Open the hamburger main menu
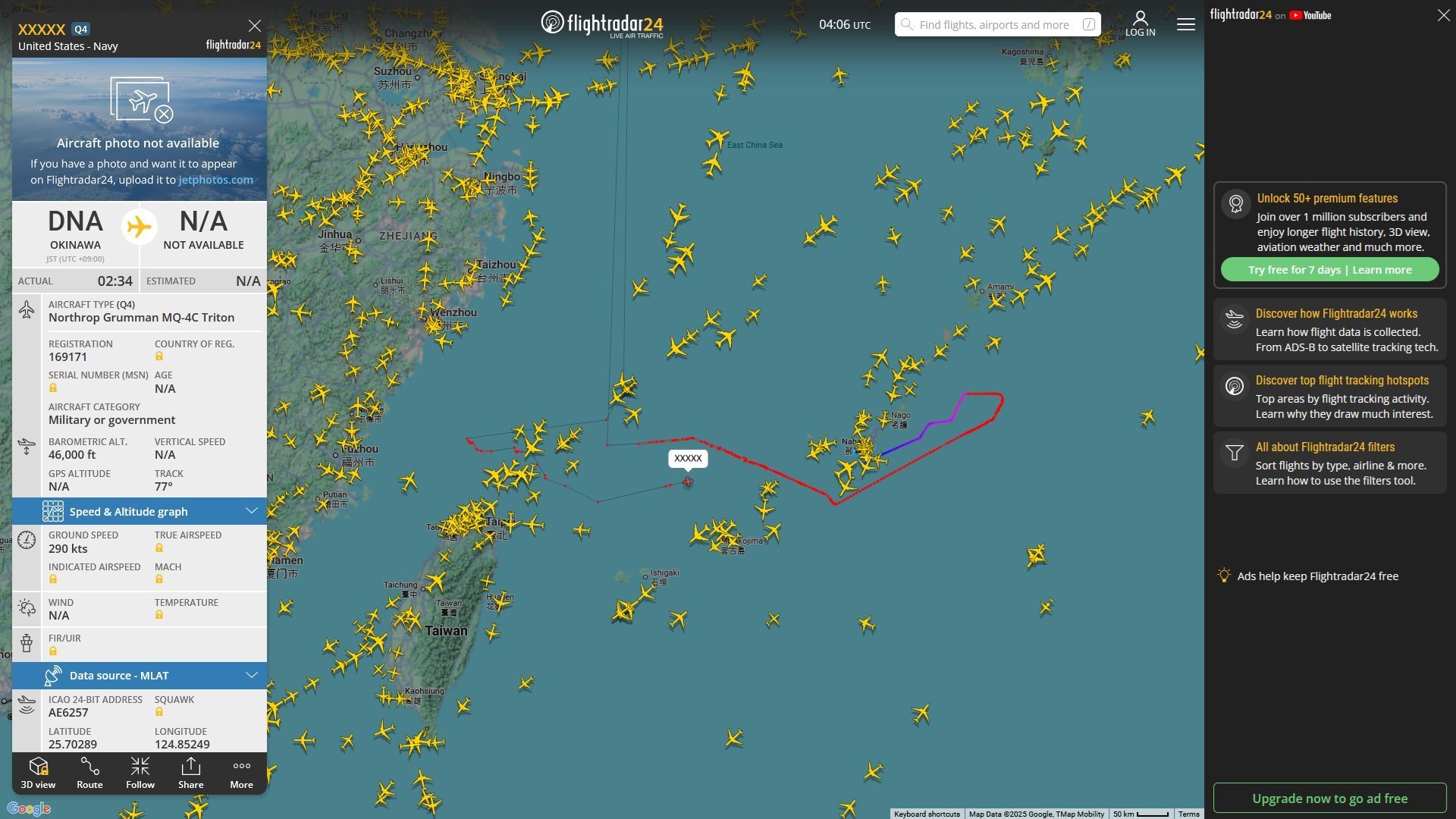 1186,24
